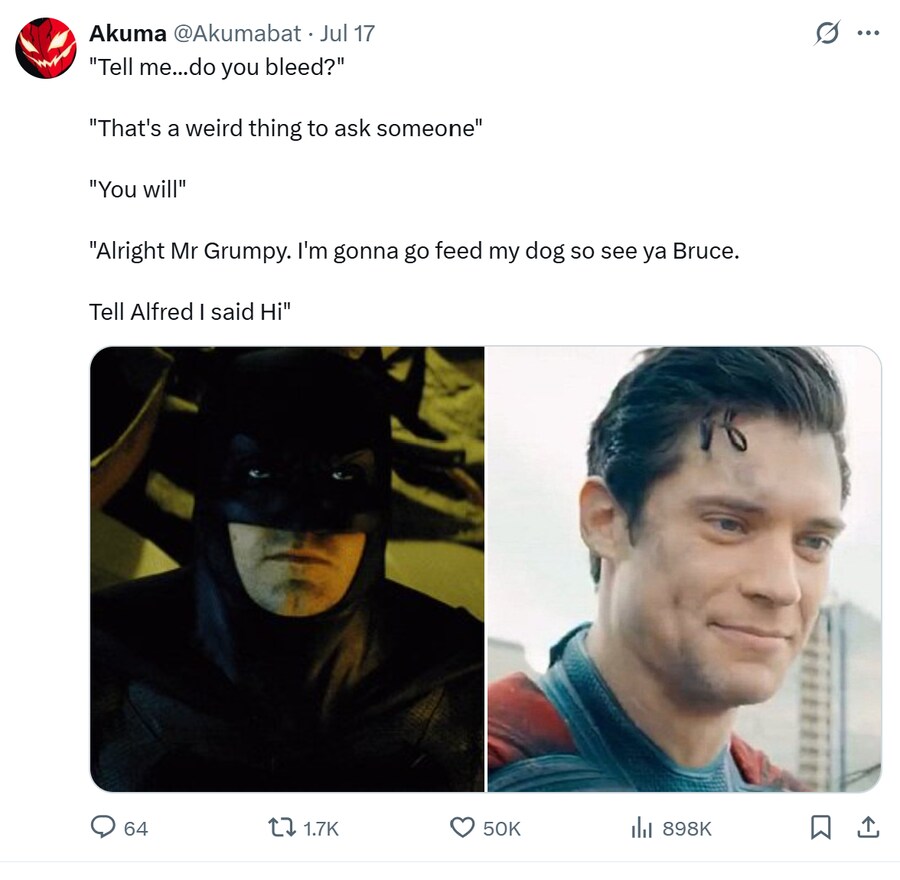Click the 50K likes count

pyautogui.click(x=502, y=828)
